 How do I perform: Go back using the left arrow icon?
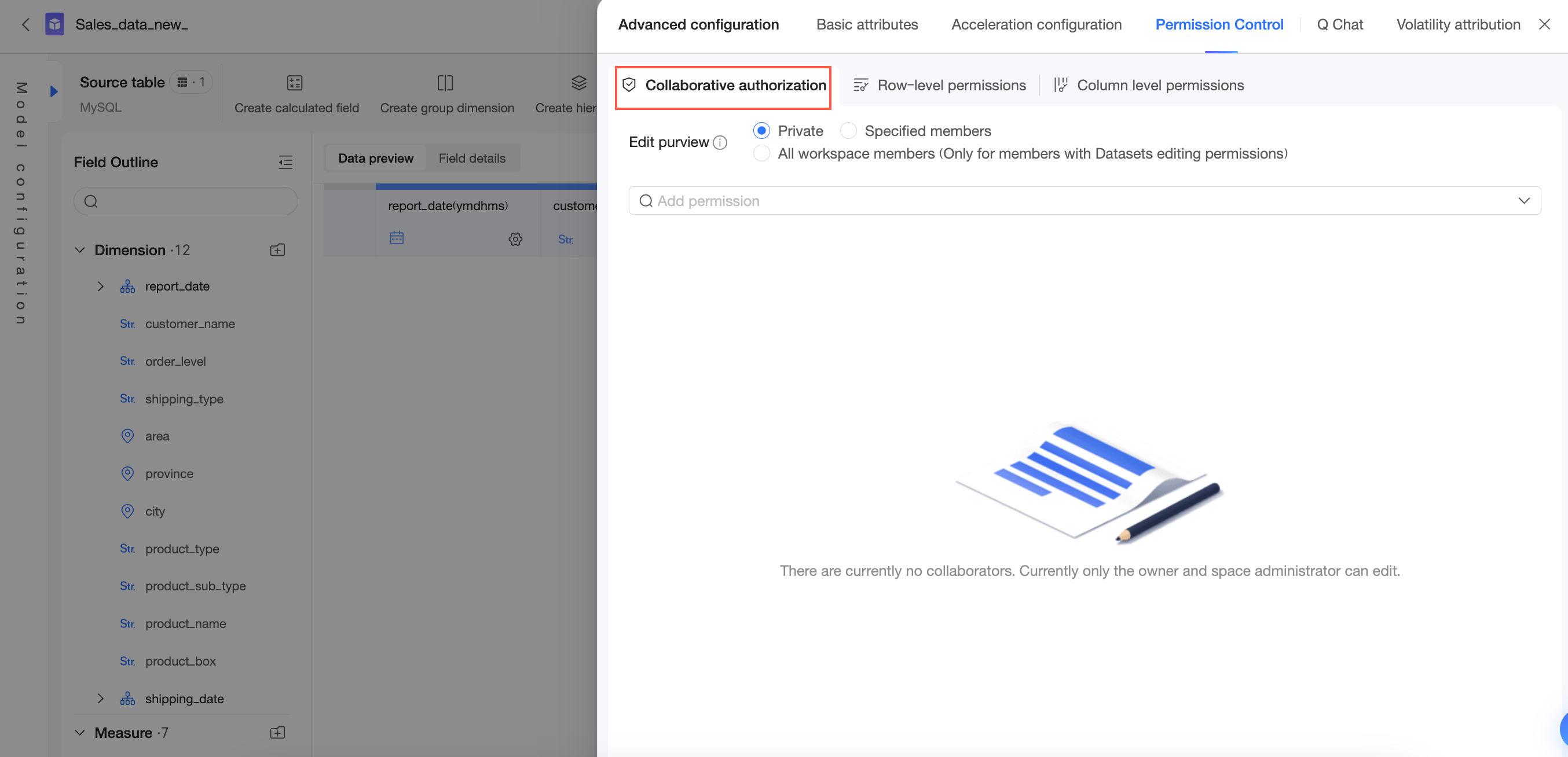coord(25,24)
